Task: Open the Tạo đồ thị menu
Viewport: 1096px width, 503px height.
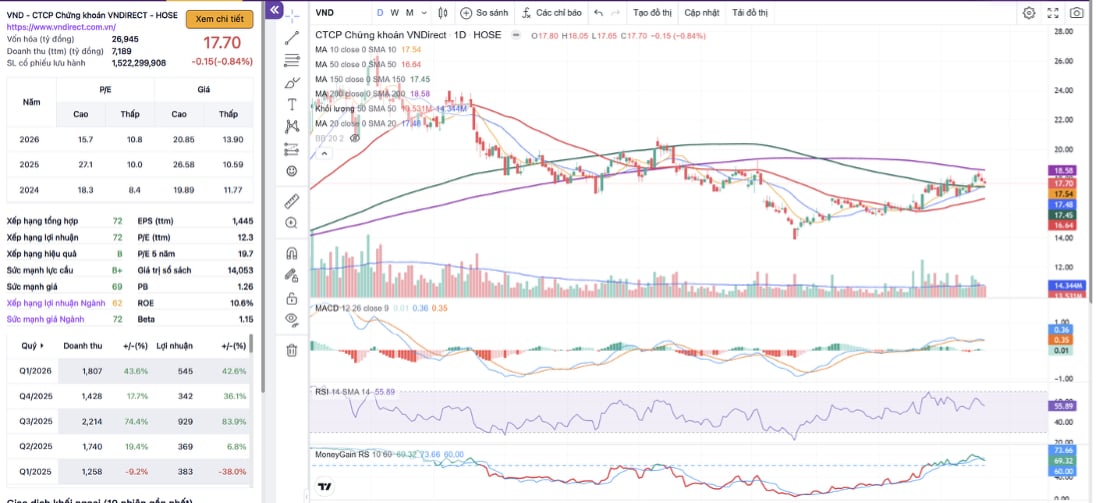Action: (652, 13)
